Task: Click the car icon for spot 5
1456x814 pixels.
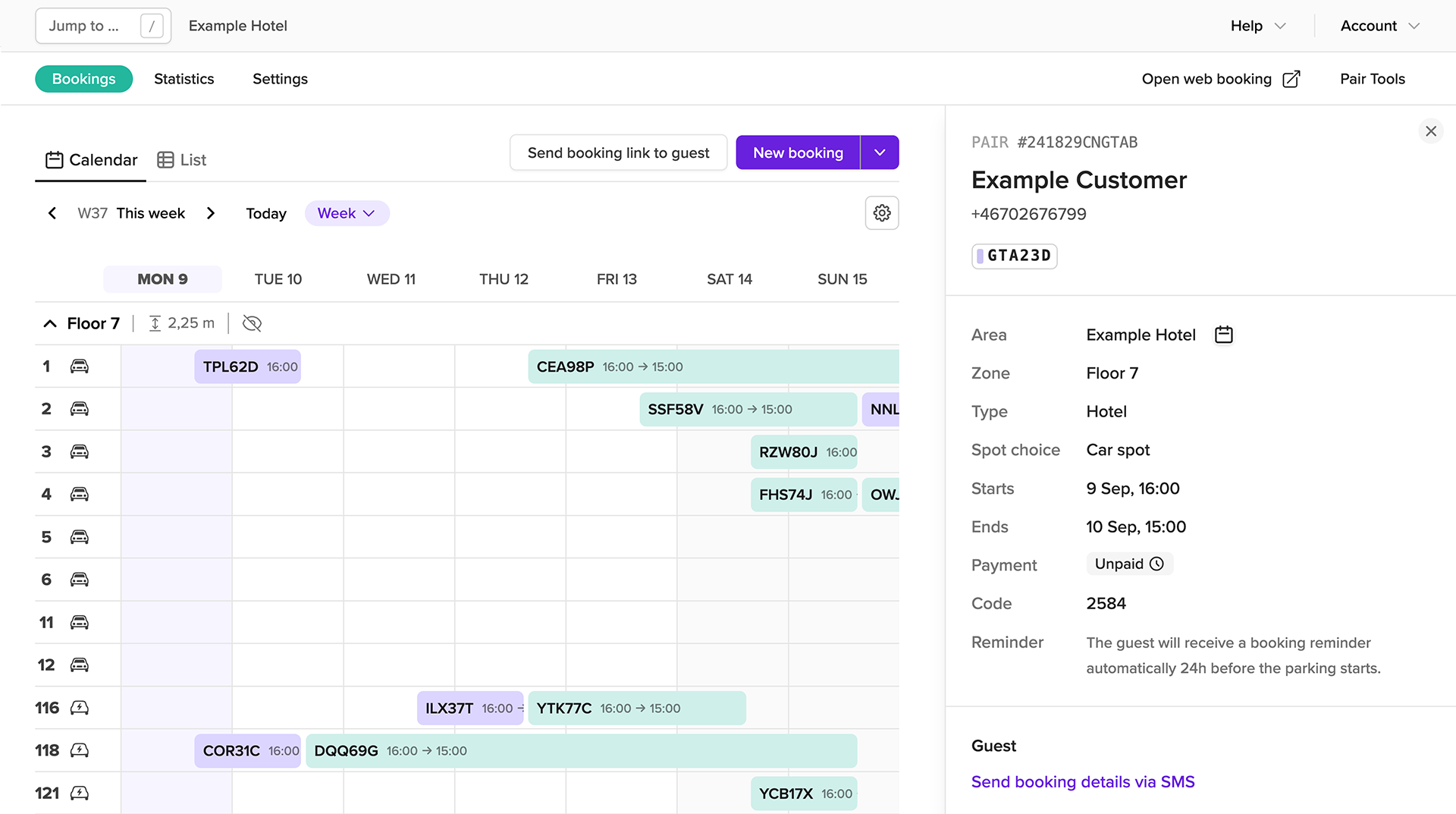Action: (79, 537)
